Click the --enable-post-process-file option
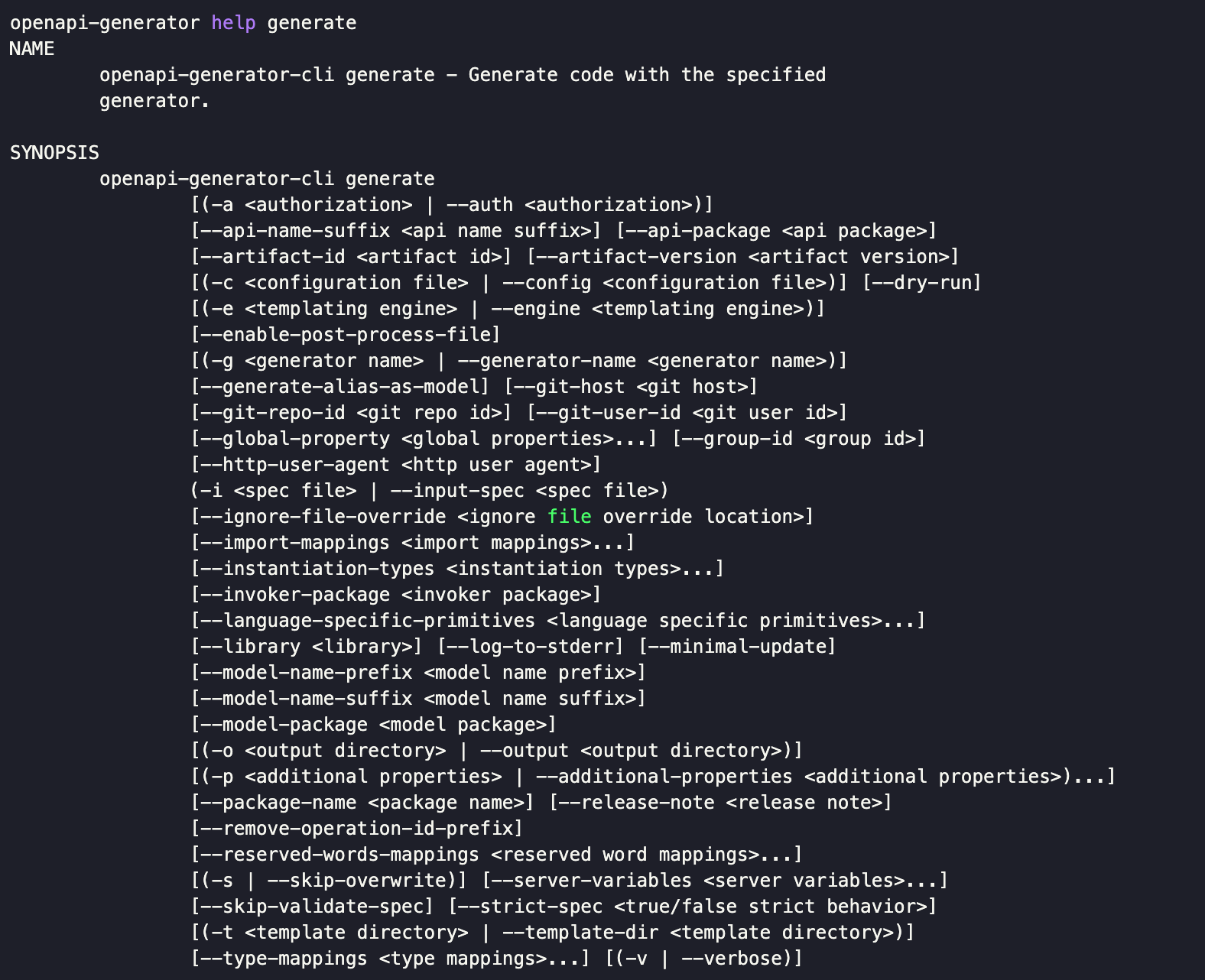This screenshot has width=1205, height=980. pos(346,335)
